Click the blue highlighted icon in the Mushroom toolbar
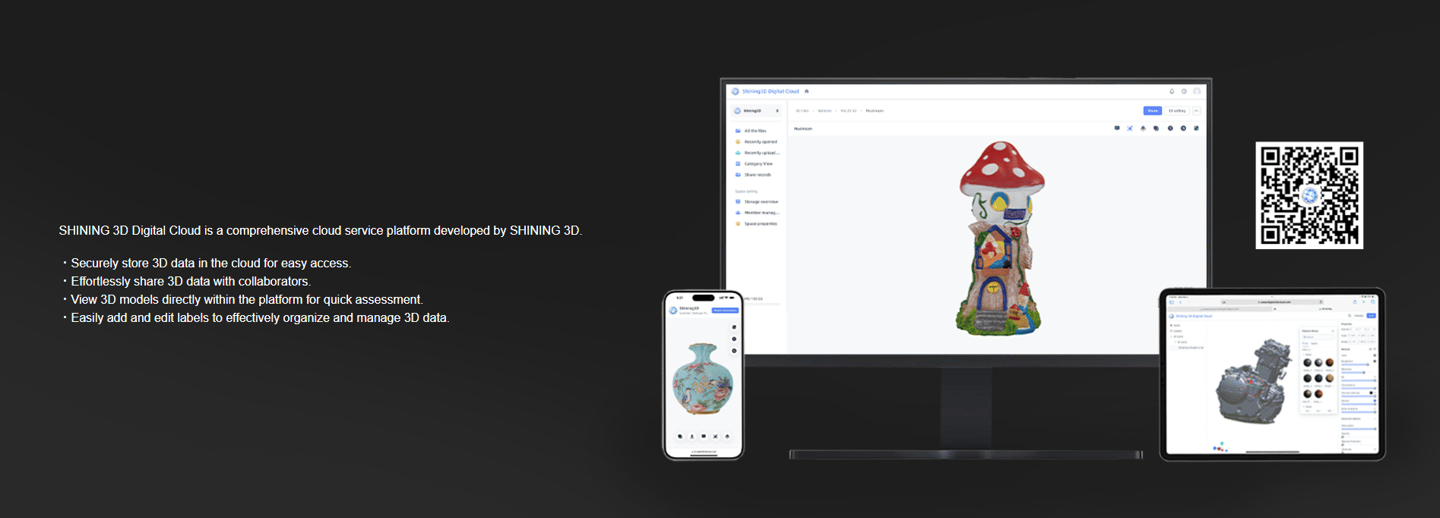The image size is (1440, 518). [1130, 128]
